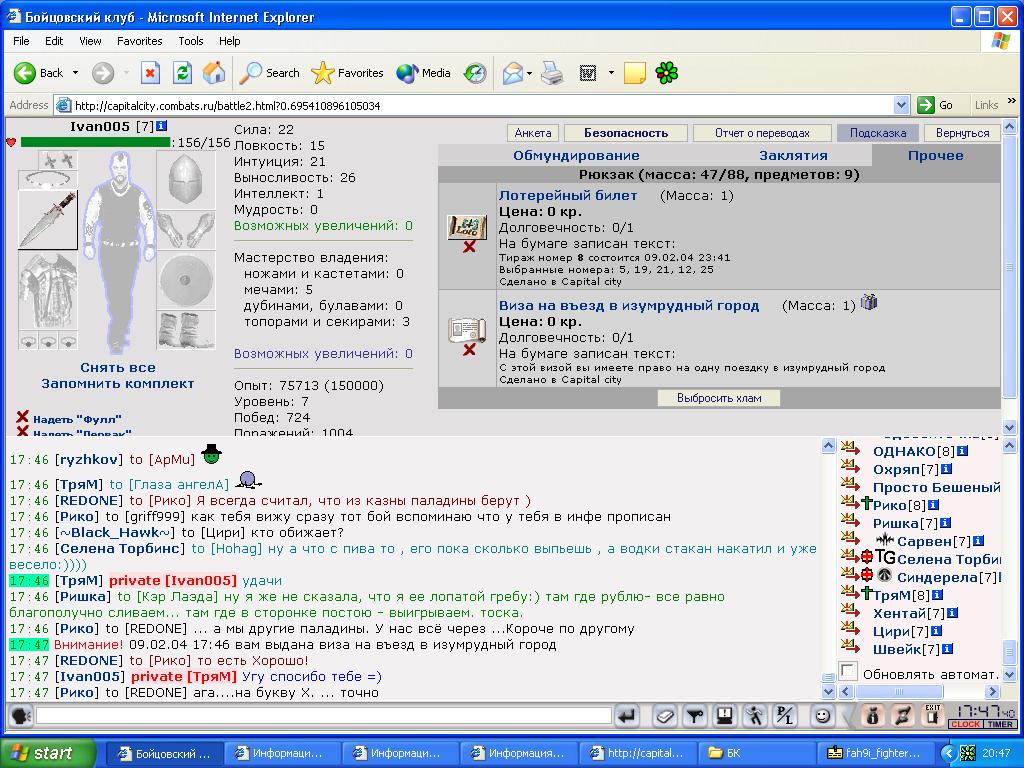Viewport: 1024px width, 768px height.
Task: Click the info icon next to Ivan005
Action: 161,125
